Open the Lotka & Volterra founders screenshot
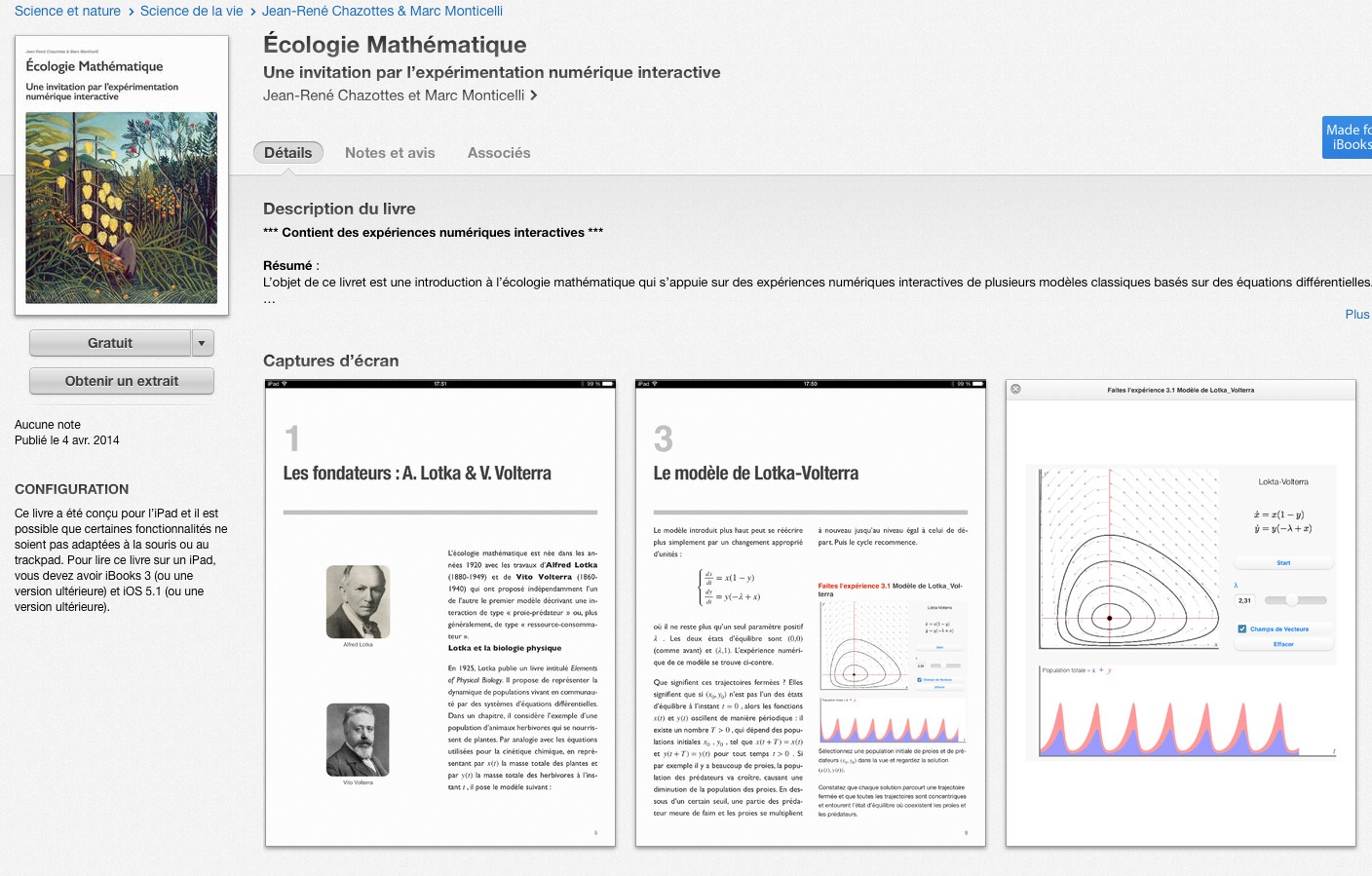 [x=440, y=613]
